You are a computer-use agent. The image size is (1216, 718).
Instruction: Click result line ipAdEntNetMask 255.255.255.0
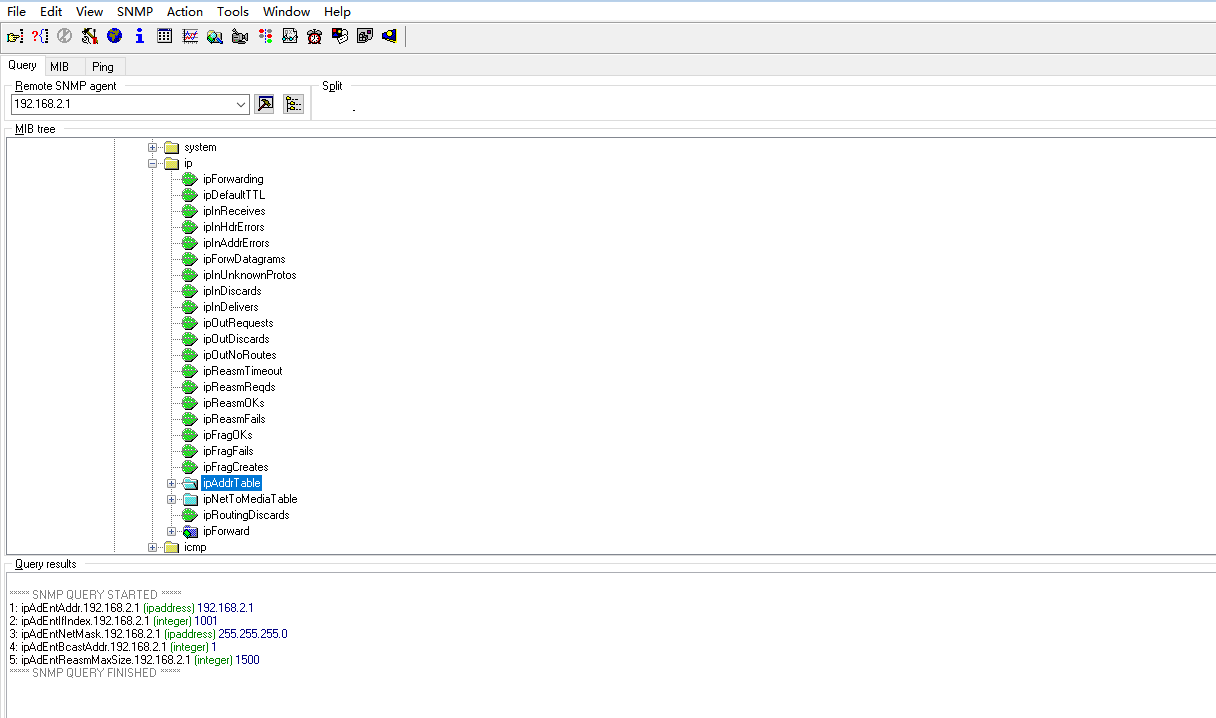(148, 634)
